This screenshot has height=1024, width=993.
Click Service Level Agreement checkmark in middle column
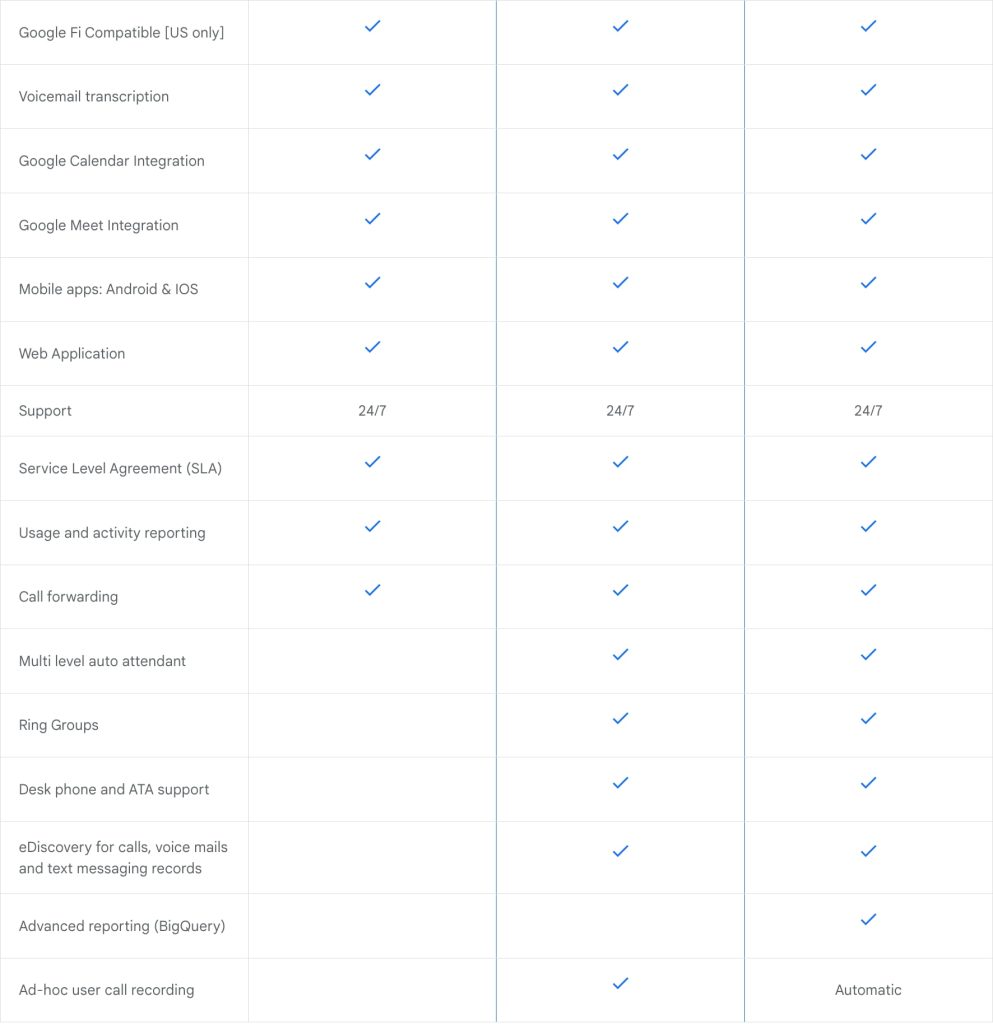(620, 462)
